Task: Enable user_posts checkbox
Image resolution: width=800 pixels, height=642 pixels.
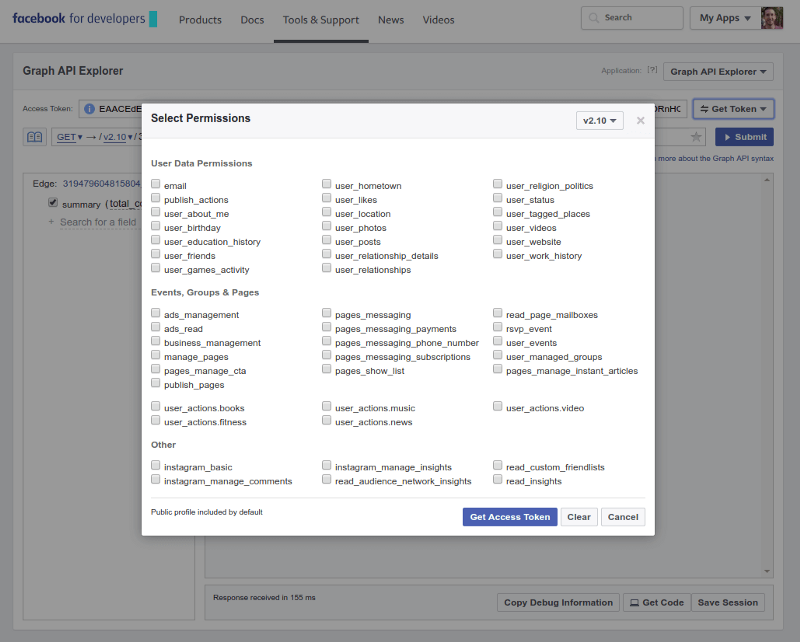Action: (327, 240)
